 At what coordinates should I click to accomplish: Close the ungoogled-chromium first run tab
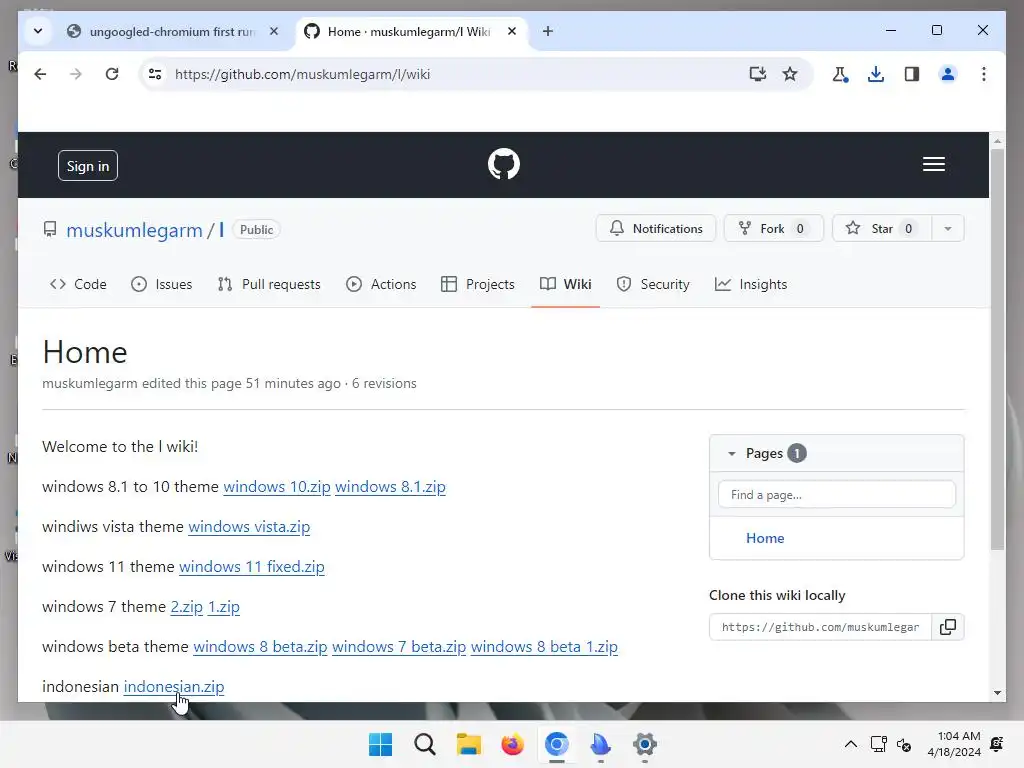click(274, 31)
